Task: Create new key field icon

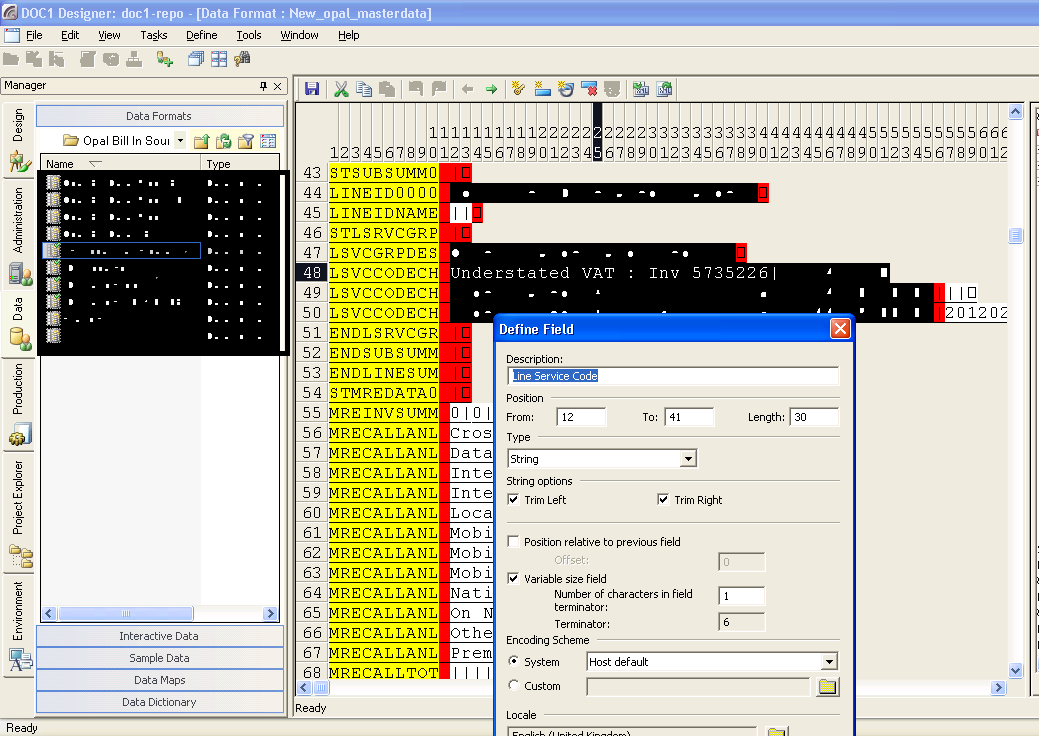Action: coord(519,89)
